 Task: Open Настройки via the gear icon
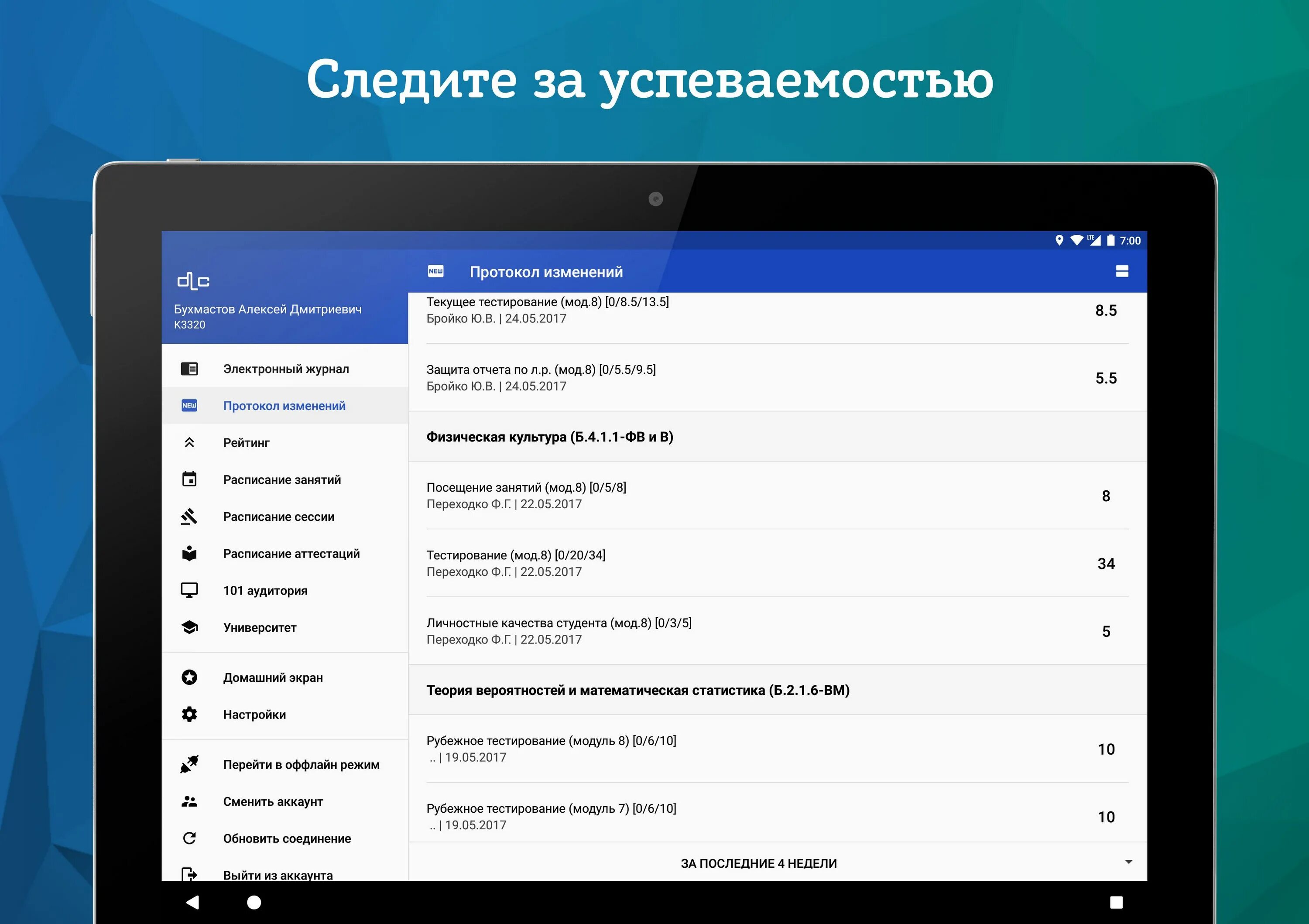click(189, 714)
